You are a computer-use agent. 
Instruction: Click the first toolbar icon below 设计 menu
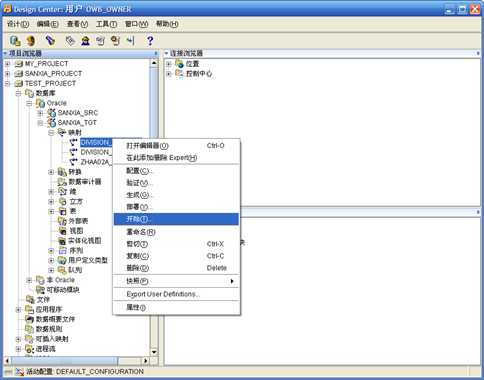tap(15, 41)
